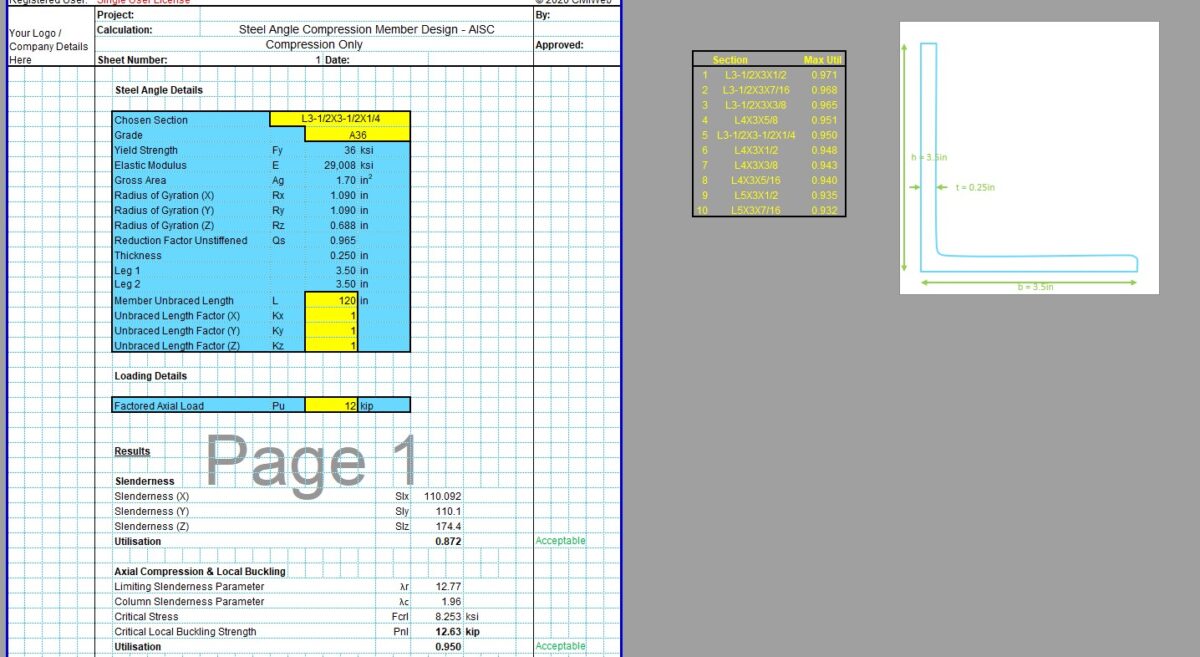
Task: Select the Elastic Modulus value 29,008
Action: pyautogui.click(x=341, y=165)
